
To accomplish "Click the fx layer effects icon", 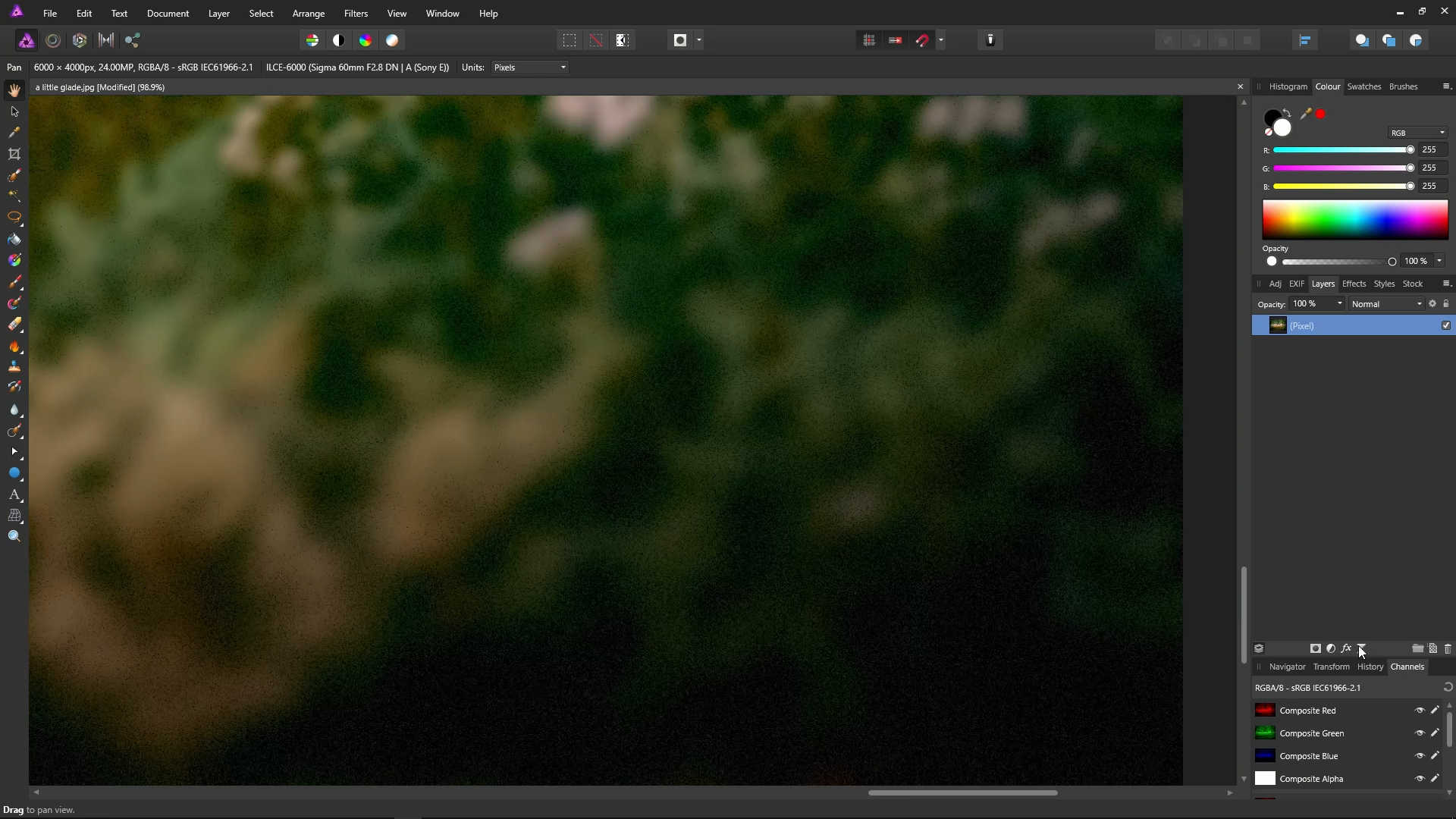I will [1346, 648].
